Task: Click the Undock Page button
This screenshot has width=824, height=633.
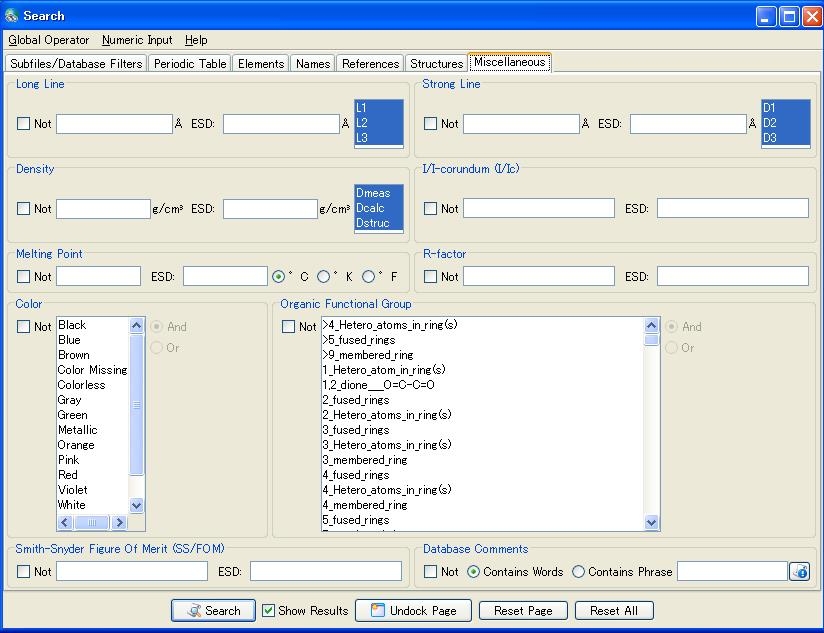Action: (413, 610)
